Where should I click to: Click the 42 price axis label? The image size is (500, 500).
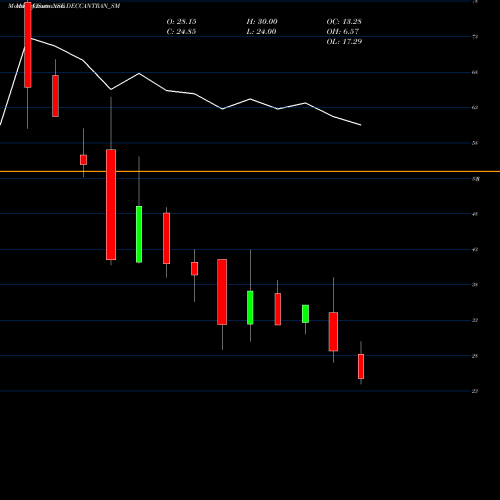(x=475, y=249)
